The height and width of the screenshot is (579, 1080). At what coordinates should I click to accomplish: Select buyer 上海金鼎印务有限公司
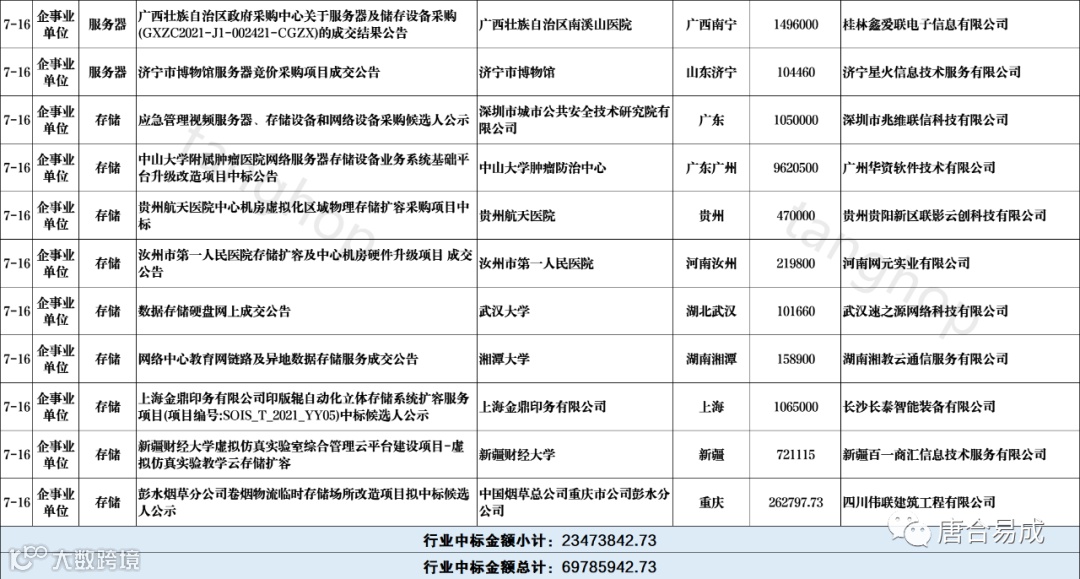(x=543, y=407)
